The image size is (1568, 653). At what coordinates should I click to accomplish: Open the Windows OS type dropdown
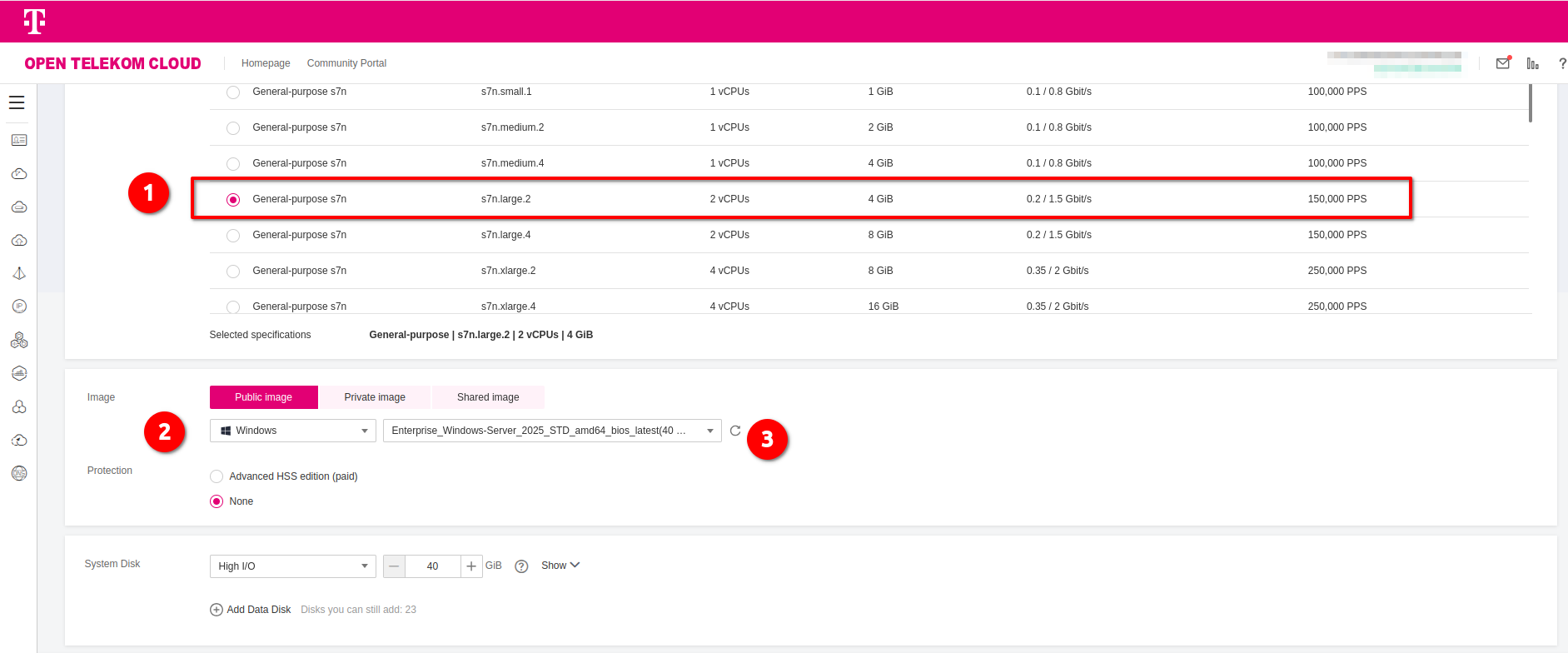(292, 431)
